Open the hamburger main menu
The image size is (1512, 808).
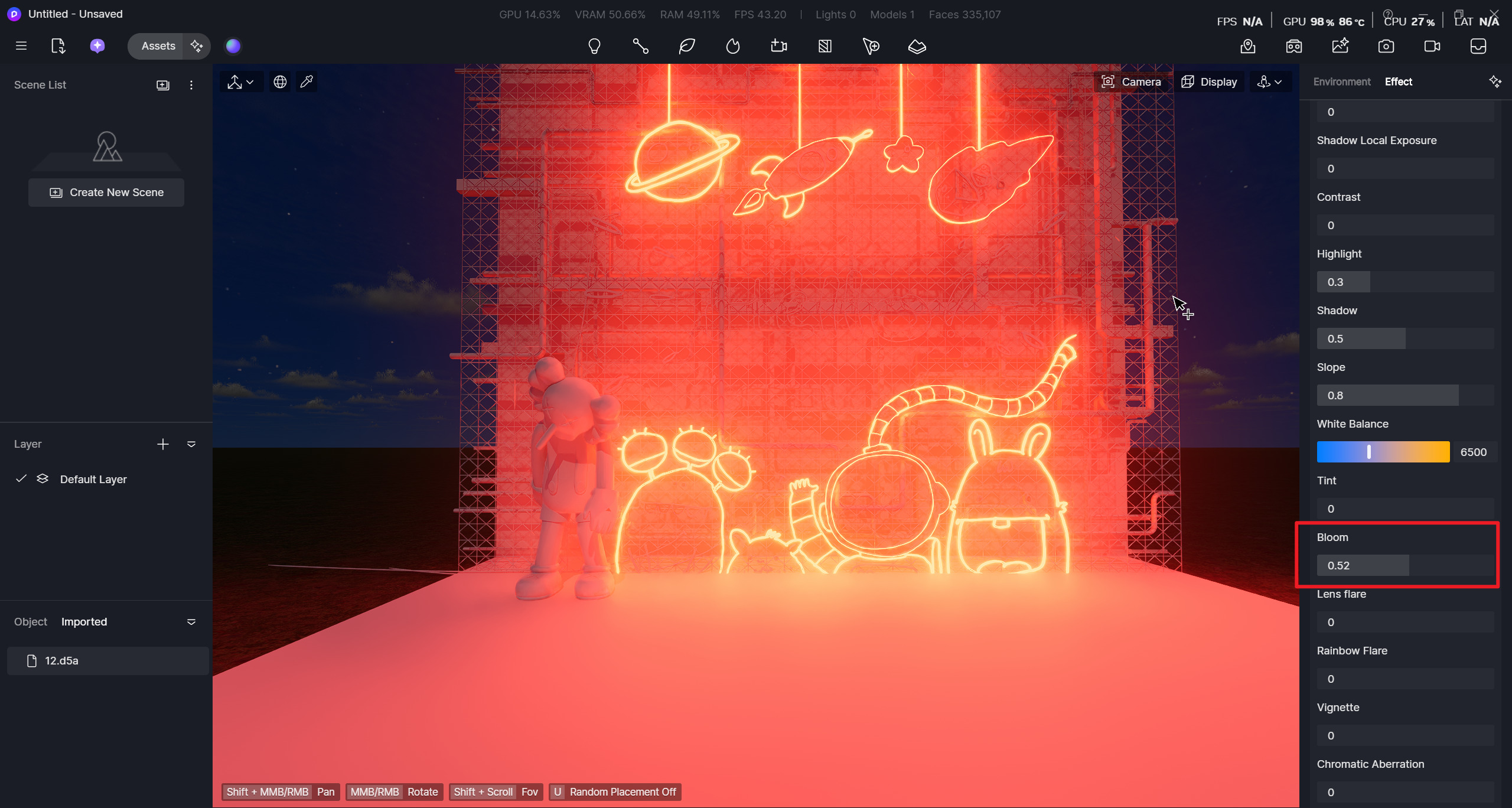point(21,46)
